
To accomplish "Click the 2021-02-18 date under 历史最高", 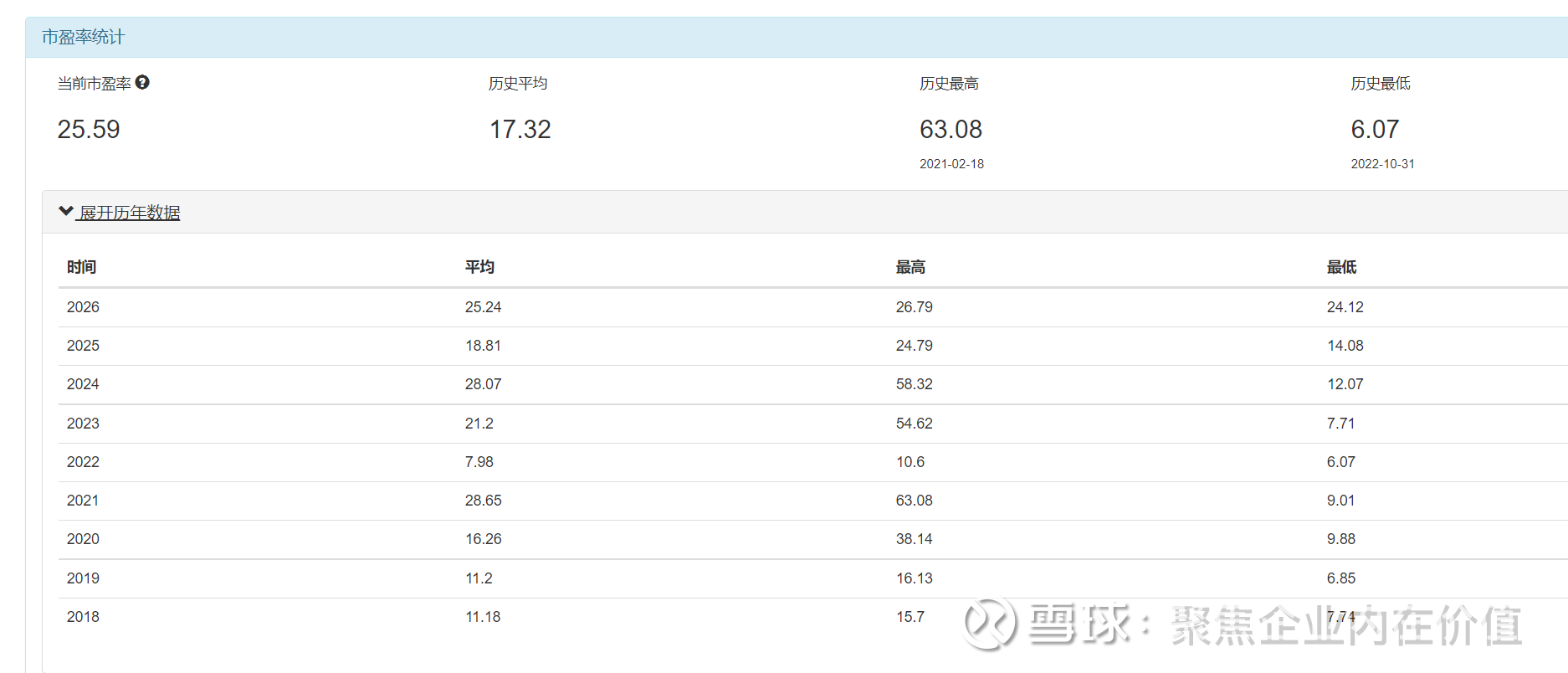I will (951, 164).
